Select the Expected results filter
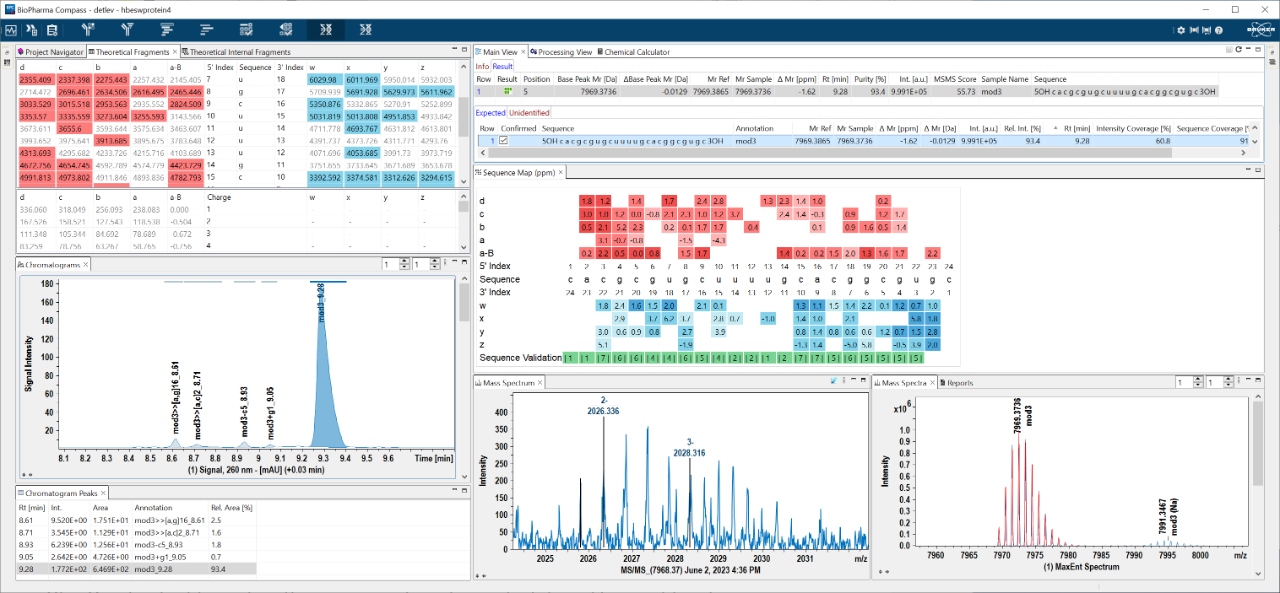 click(x=490, y=112)
